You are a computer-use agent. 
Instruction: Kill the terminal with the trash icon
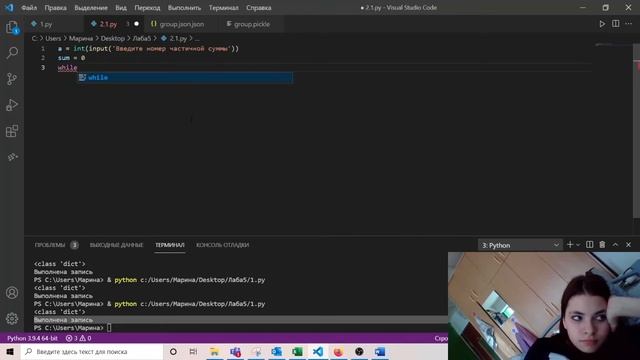point(602,244)
